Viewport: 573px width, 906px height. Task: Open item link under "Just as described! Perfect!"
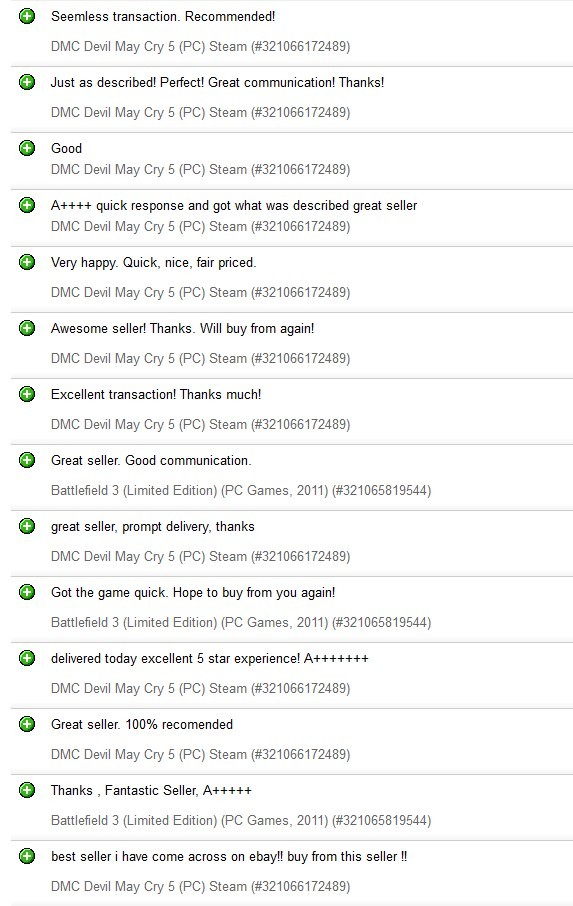[200, 112]
